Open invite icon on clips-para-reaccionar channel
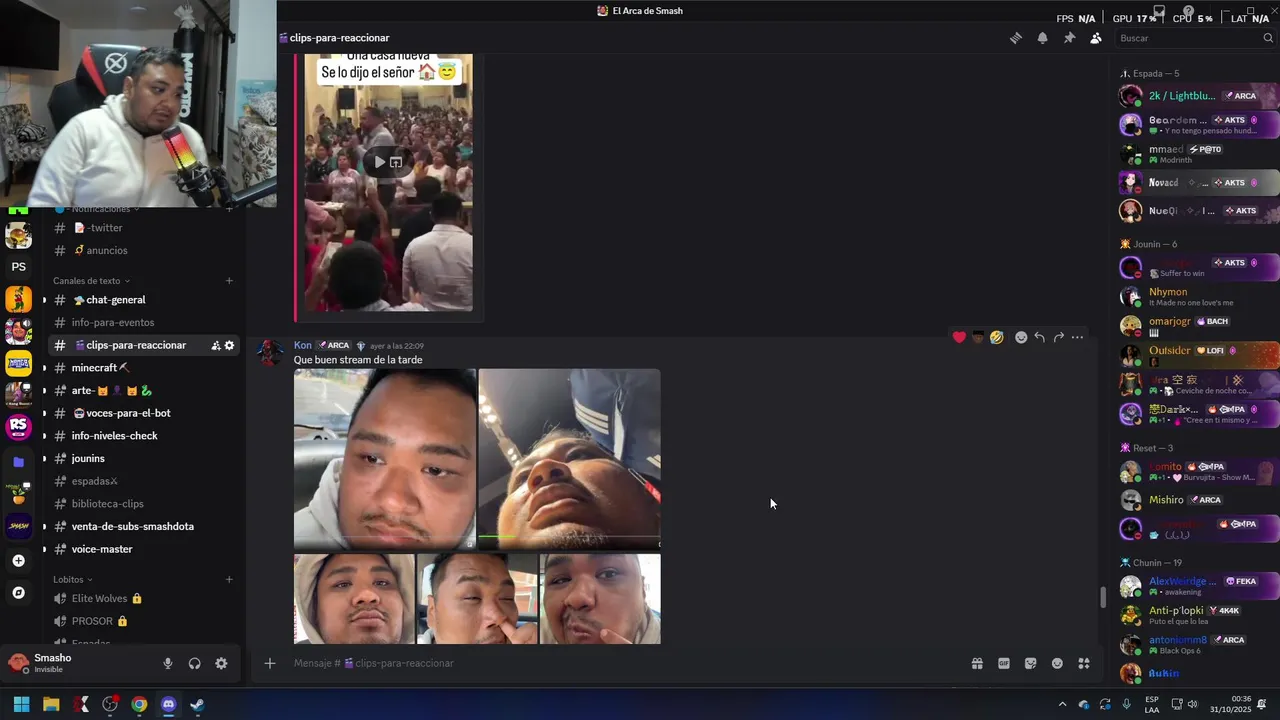1280x720 pixels. point(215,345)
